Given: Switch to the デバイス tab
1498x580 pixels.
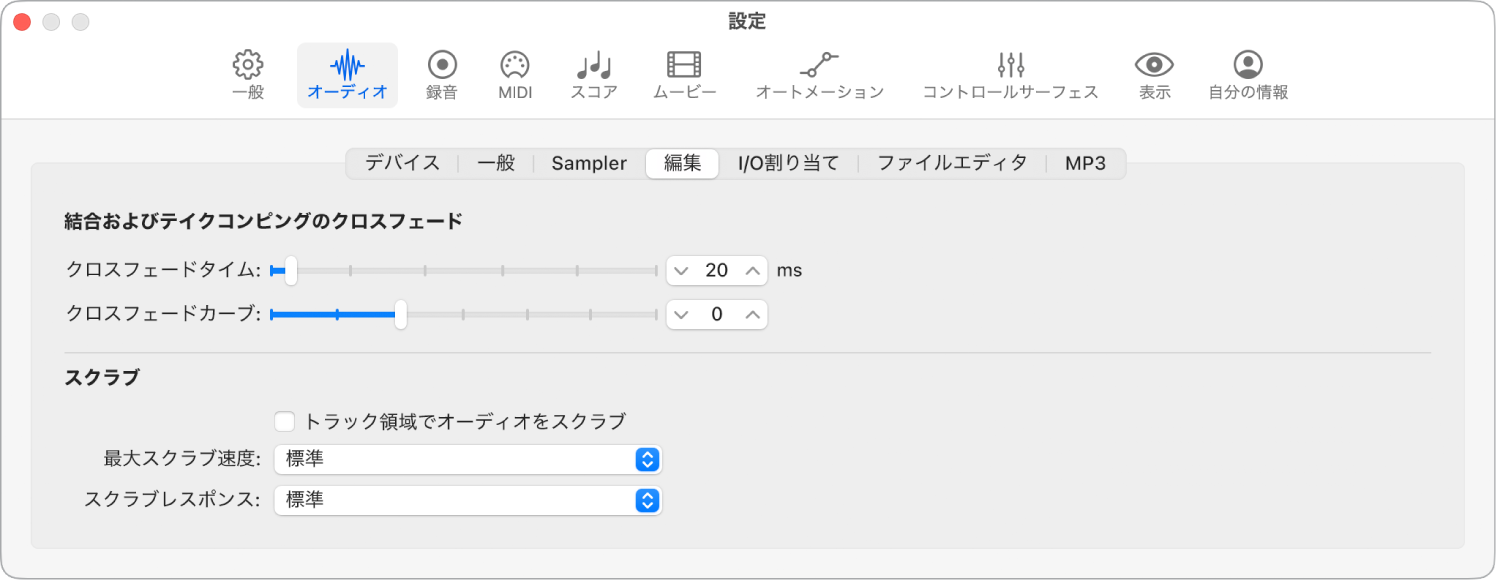Looking at the screenshot, I should [x=402, y=162].
